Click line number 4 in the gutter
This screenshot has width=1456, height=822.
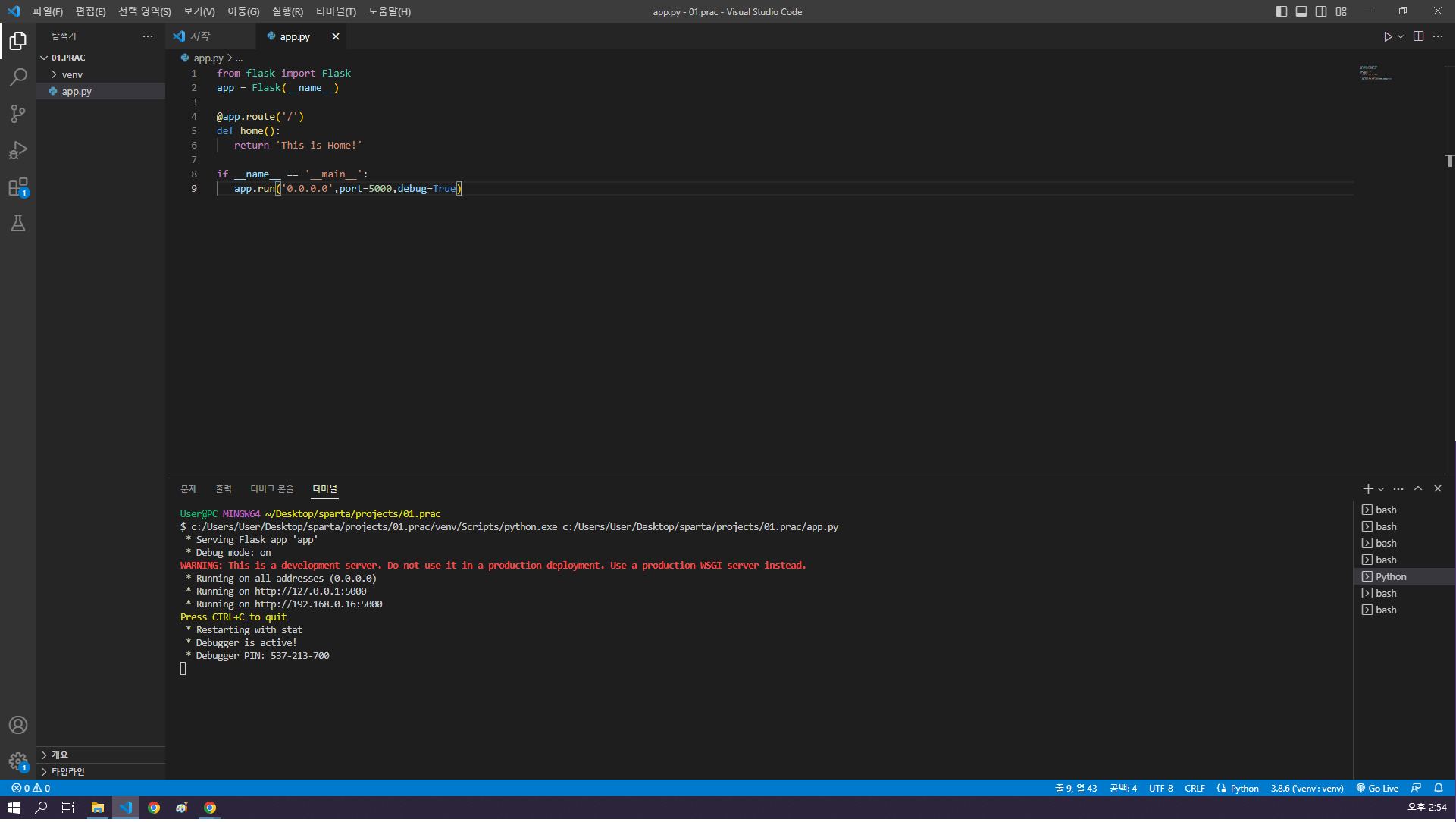click(x=194, y=117)
